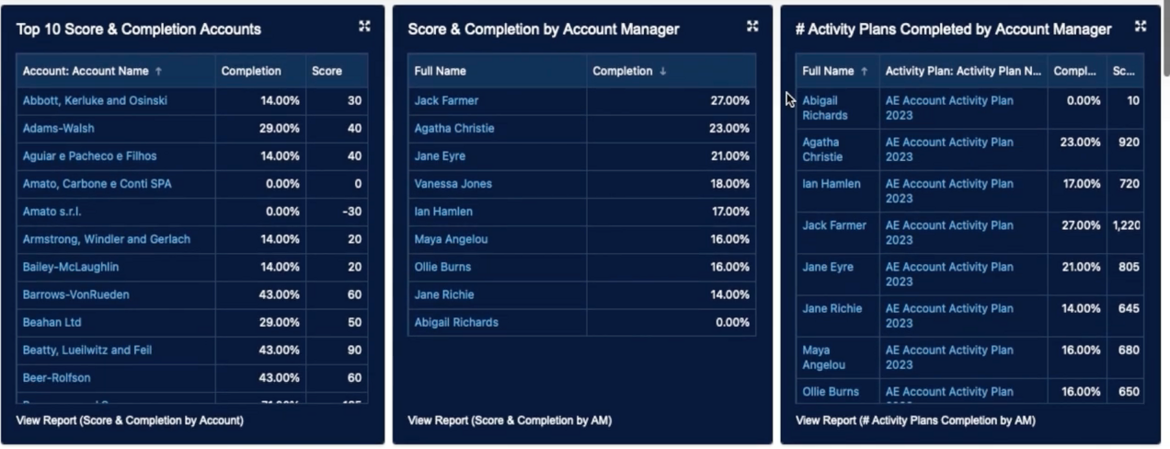1170x449 pixels.
Task: Sort by Account Name column ascending arrow
Action: click(x=159, y=71)
